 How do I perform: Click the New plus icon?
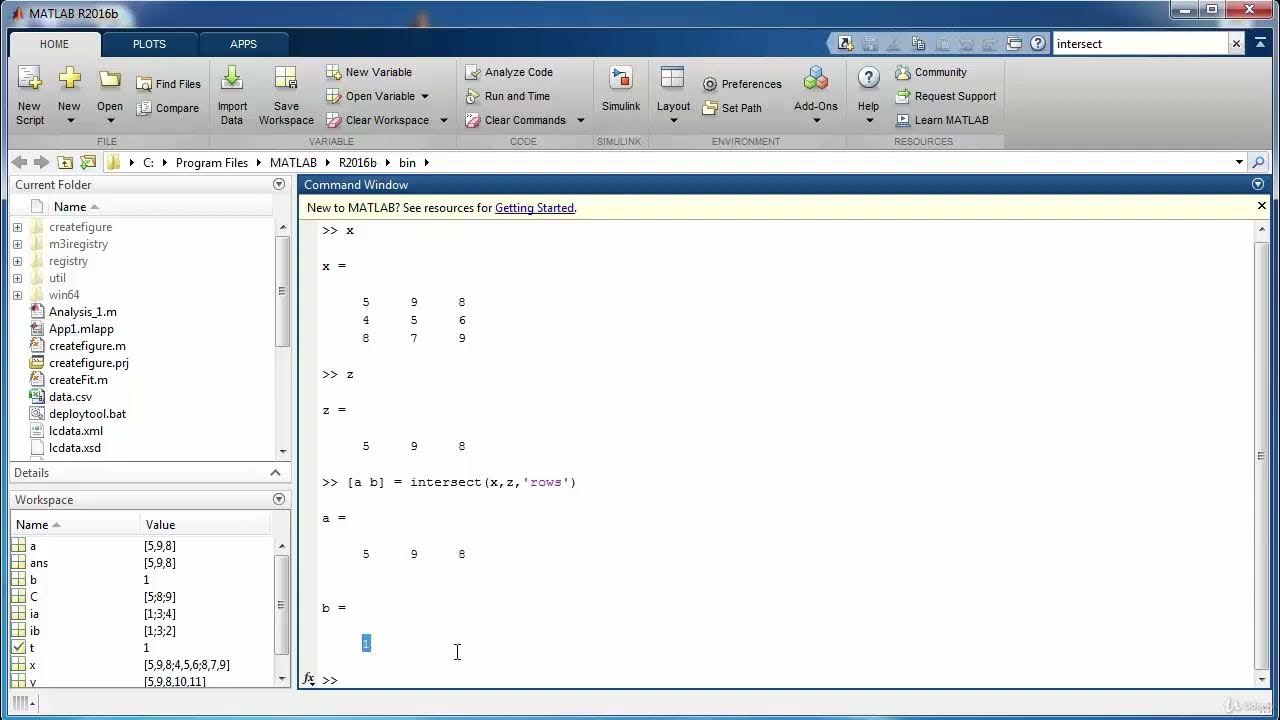[x=69, y=79]
